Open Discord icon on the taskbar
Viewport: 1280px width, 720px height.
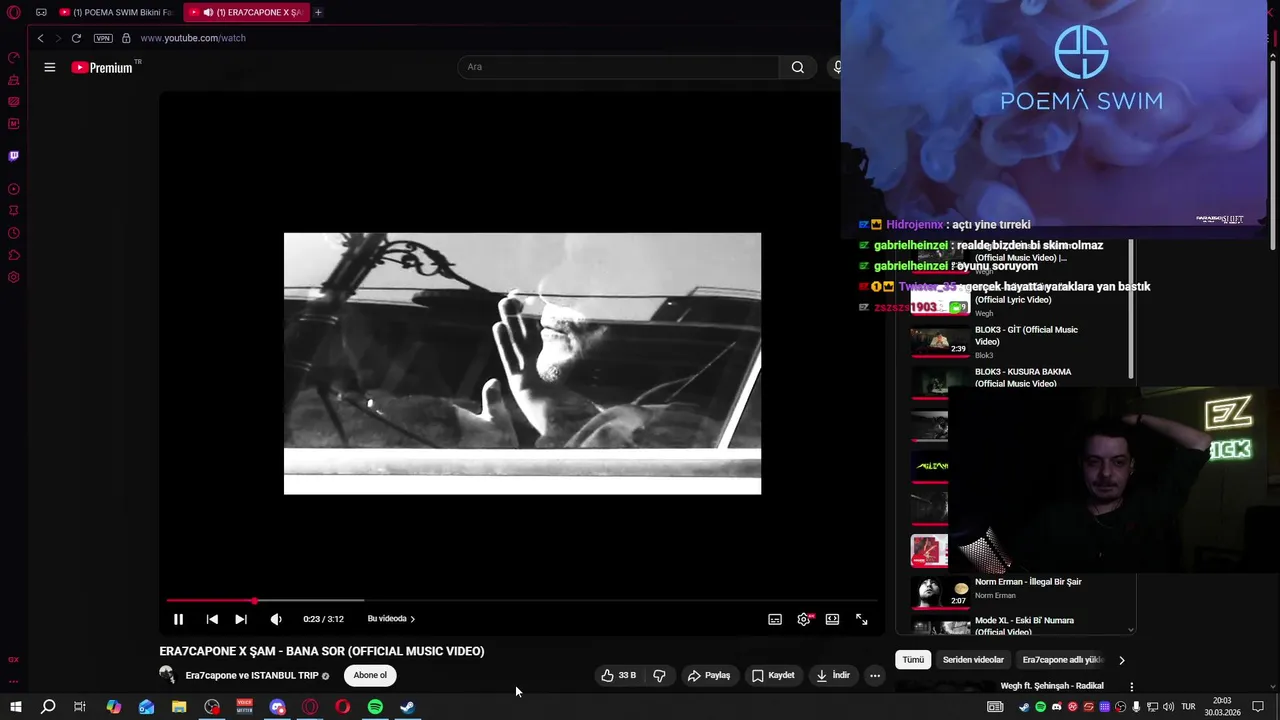pos(277,707)
